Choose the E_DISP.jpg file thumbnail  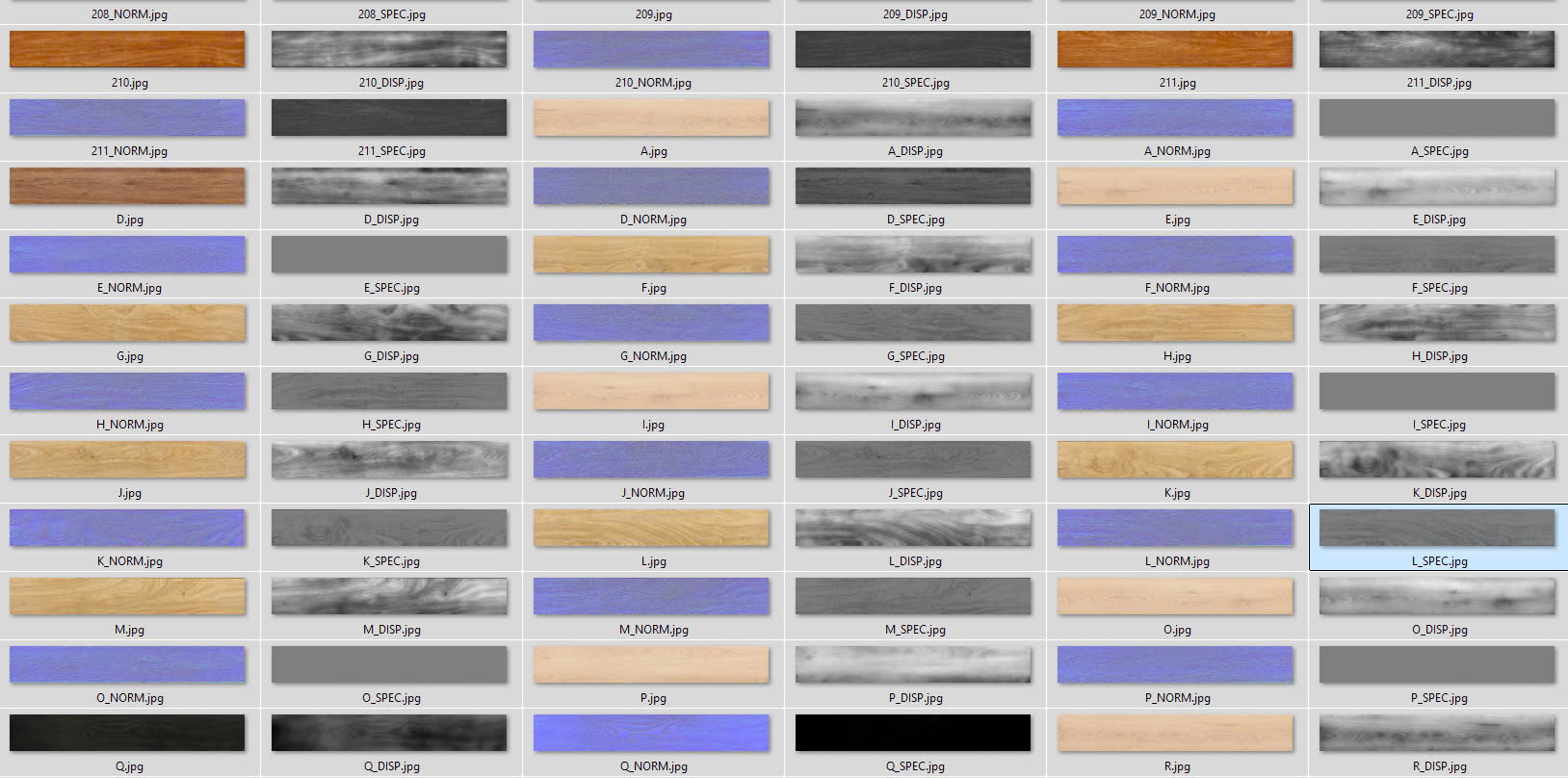[x=1437, y=186]
